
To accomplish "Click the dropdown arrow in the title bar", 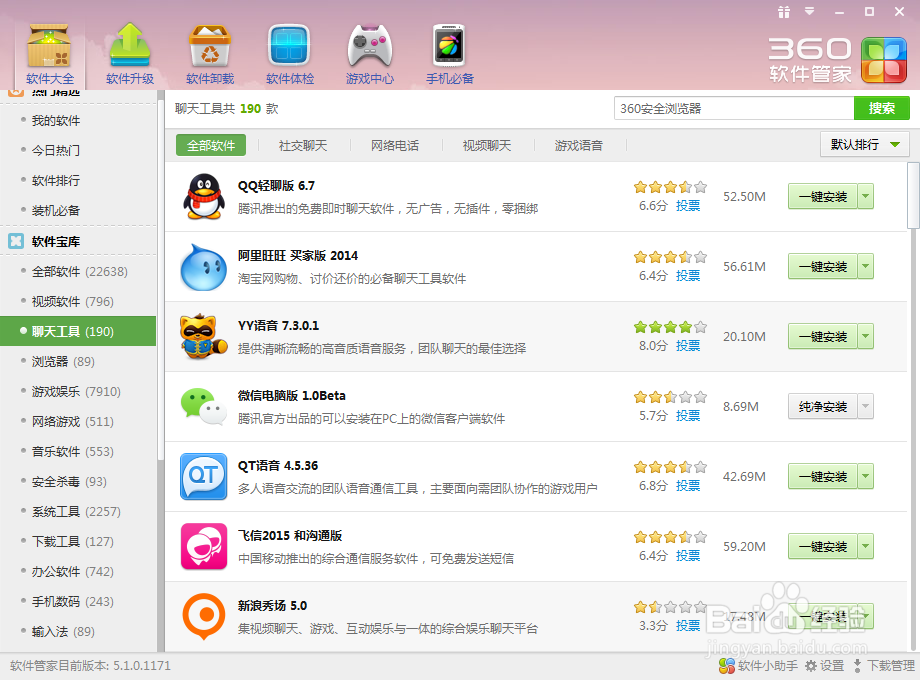I will point(809,12).
